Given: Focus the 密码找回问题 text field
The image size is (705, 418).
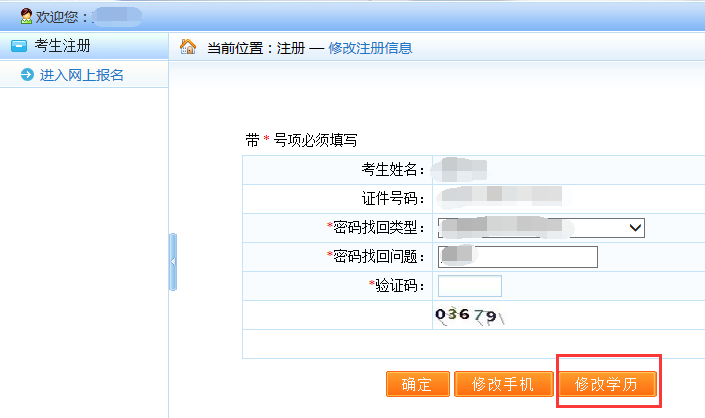Looking at the screenshot, I should point(517,257).
